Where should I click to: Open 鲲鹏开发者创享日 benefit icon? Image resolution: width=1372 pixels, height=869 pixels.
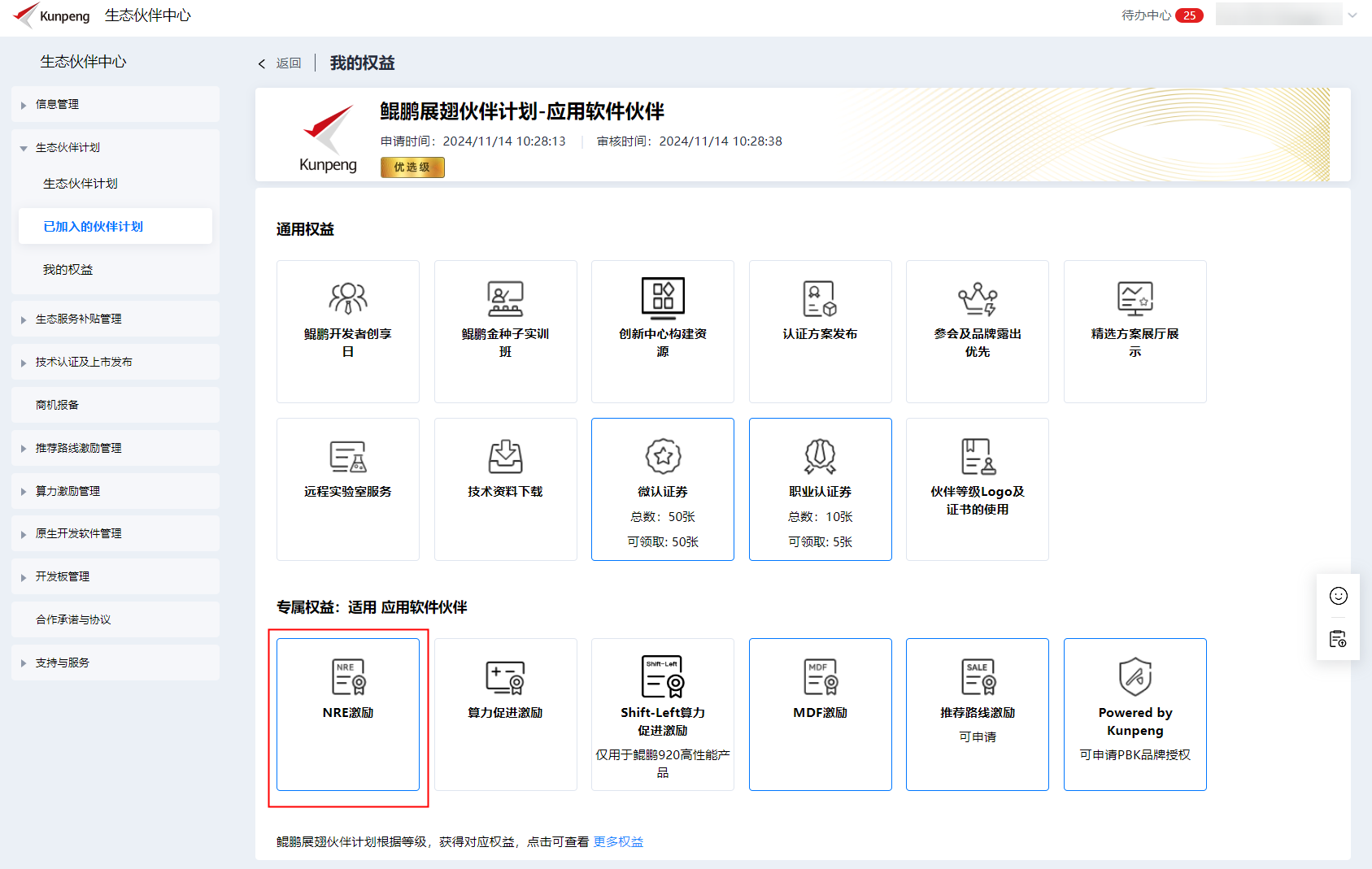(x=348, y=298)
